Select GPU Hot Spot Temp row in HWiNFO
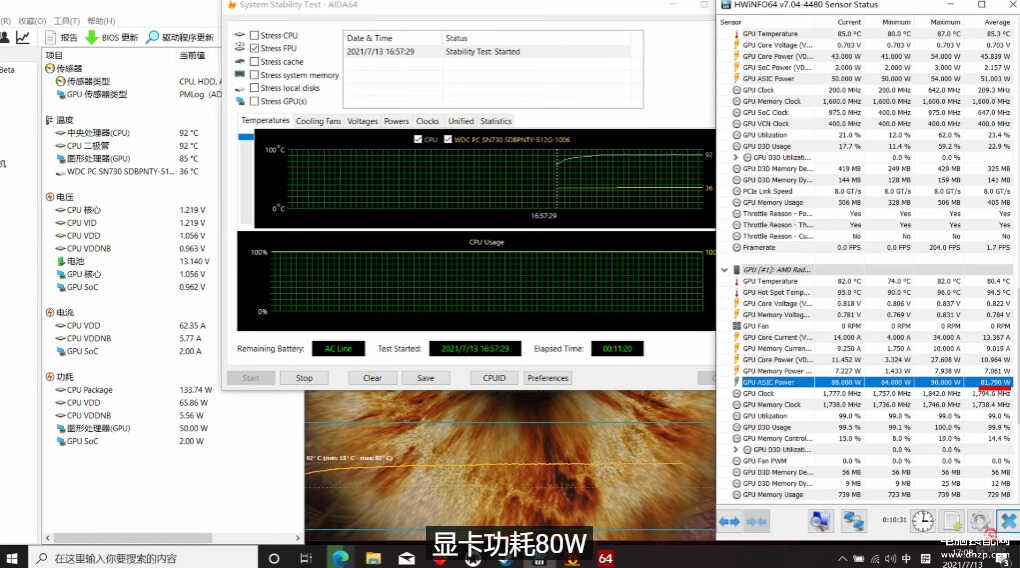This screenshot has width=1020, height=568. [871, 293]
